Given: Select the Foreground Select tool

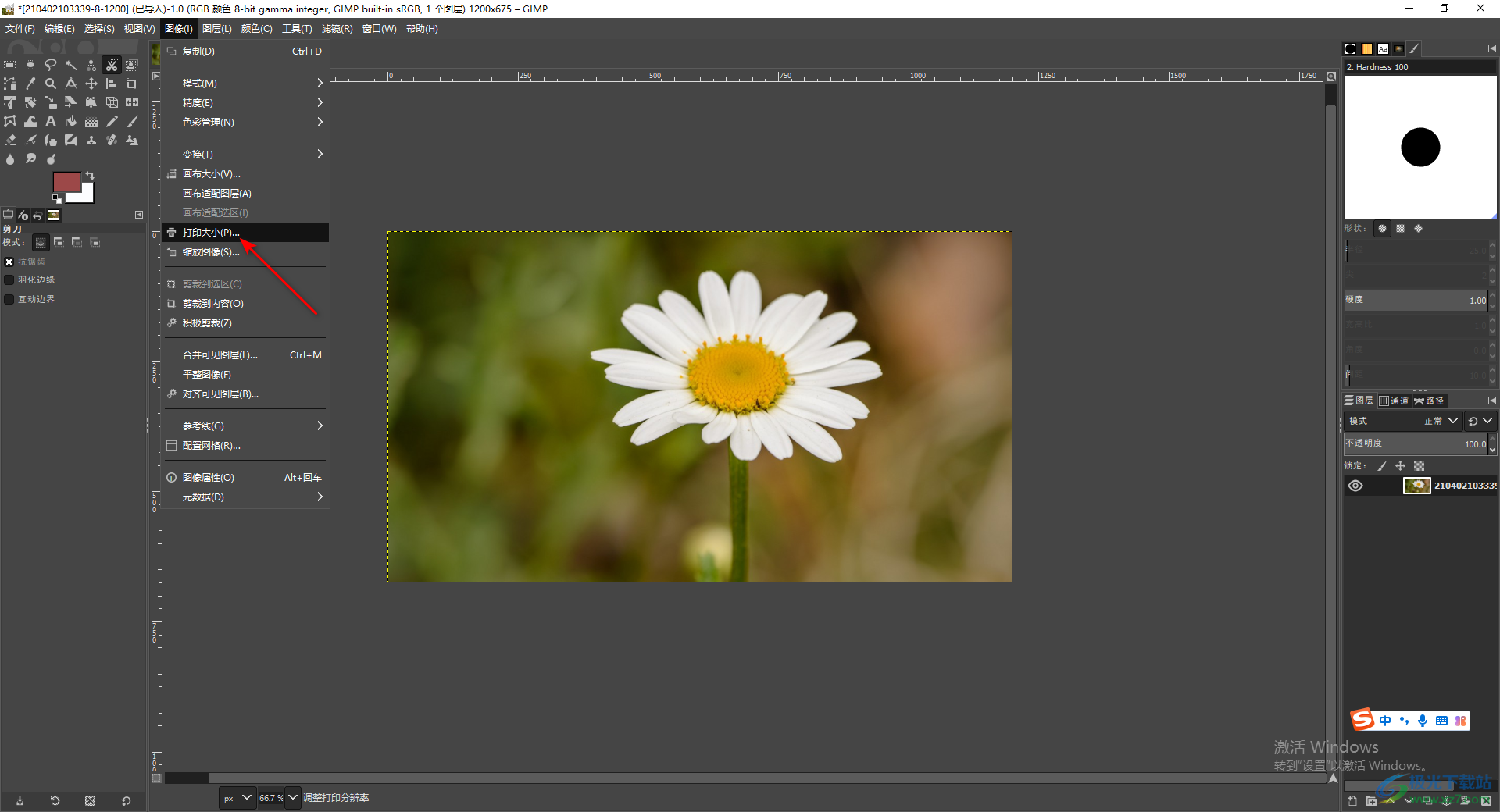Looking at the screenshot, I should point(132,65).
